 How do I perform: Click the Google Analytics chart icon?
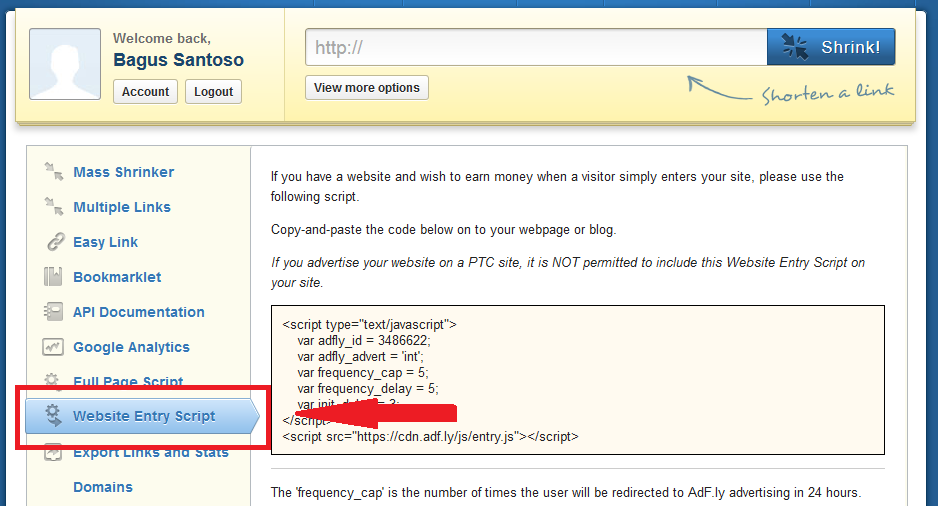[53, 347]
